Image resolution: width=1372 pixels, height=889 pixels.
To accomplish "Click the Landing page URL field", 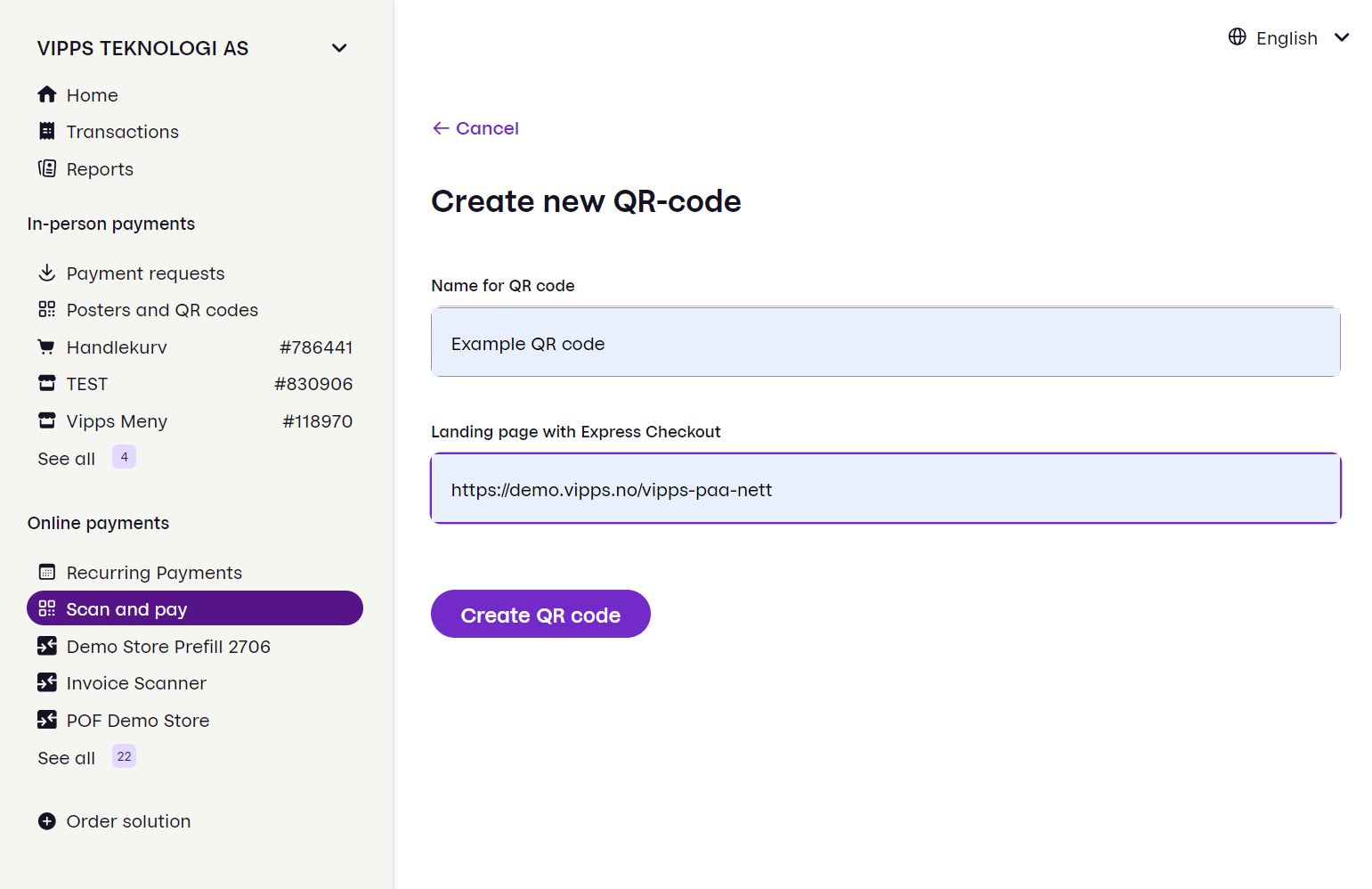I will 886,488.
